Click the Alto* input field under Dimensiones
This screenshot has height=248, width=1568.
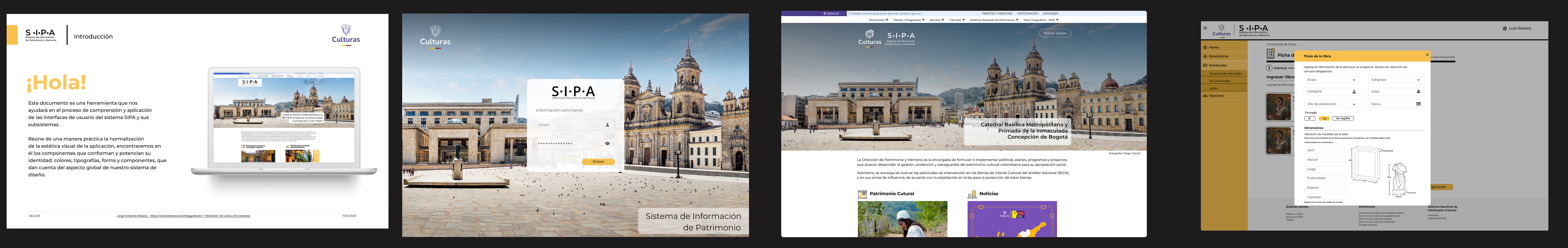pos(1325,150)
